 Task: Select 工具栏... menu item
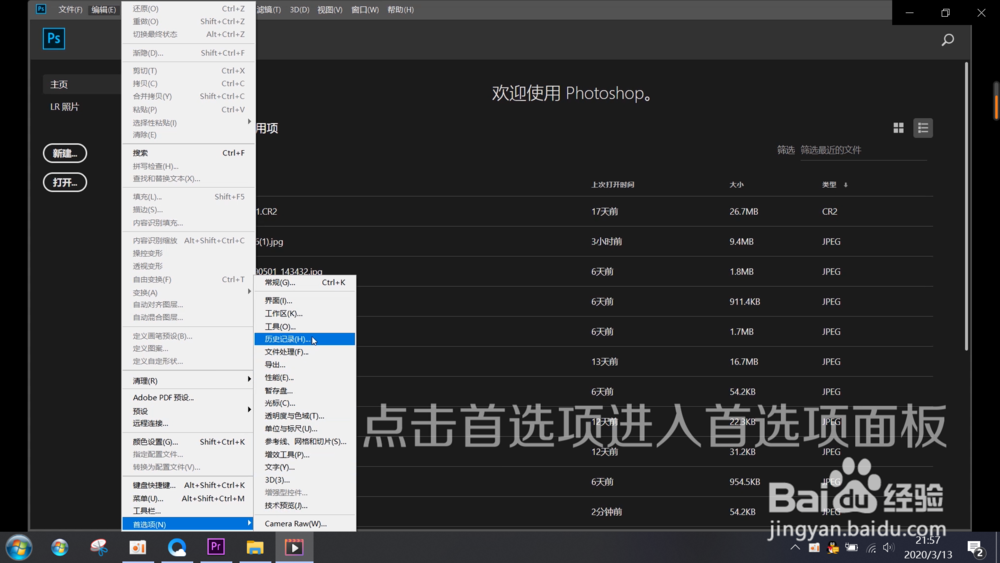pyautogui.click(x=188, y=511)
